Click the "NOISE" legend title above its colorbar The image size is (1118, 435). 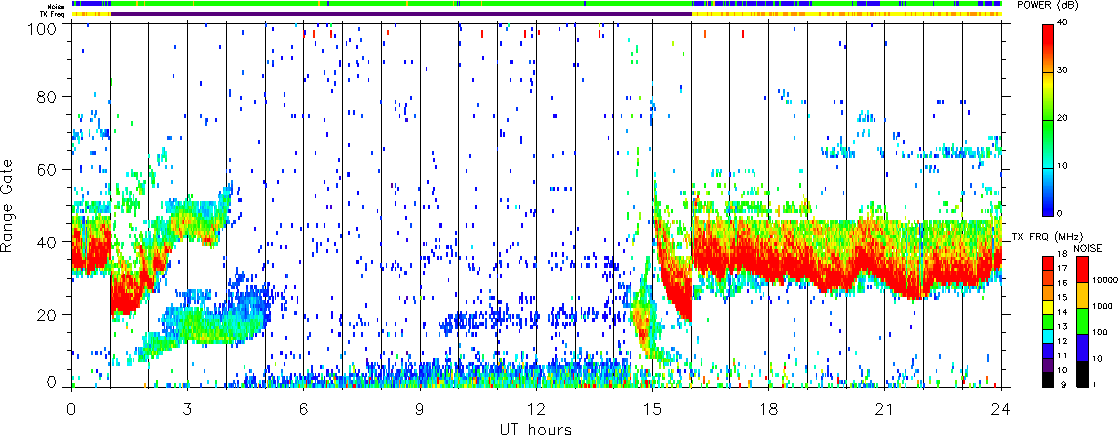point(1088,248)
